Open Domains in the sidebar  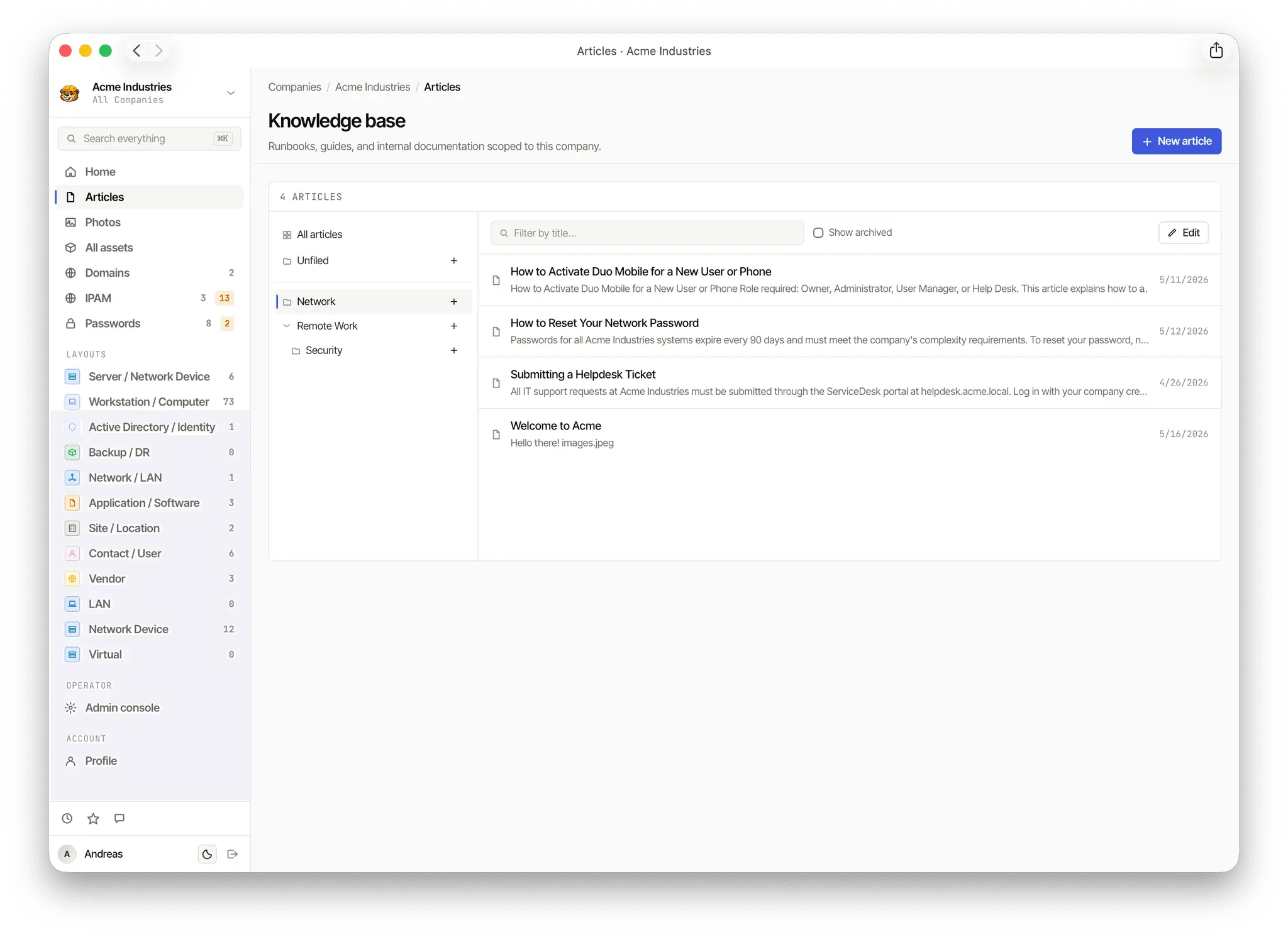point(150,272)
